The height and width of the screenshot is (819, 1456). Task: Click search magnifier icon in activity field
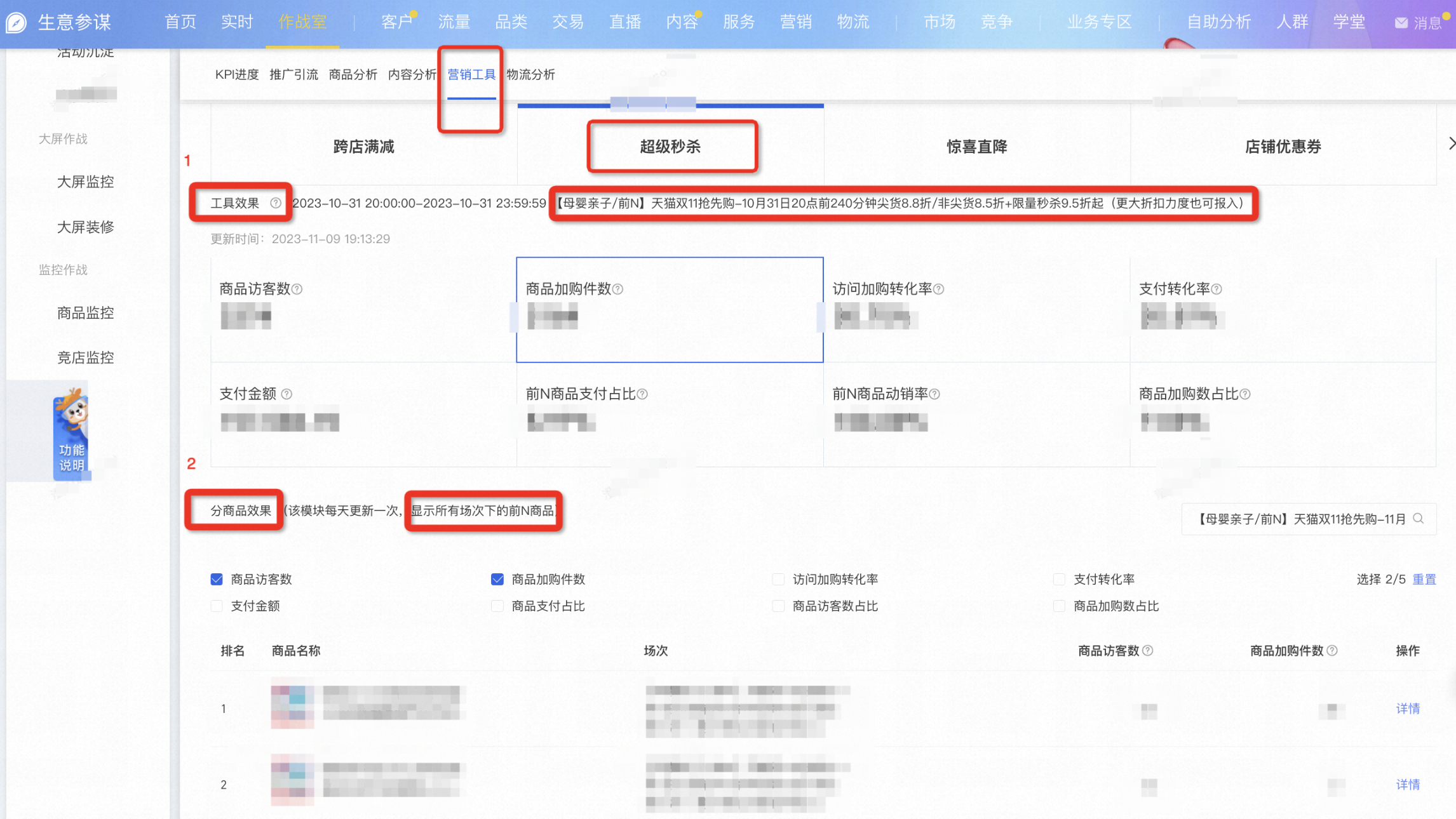click(x=1419, y=519)
